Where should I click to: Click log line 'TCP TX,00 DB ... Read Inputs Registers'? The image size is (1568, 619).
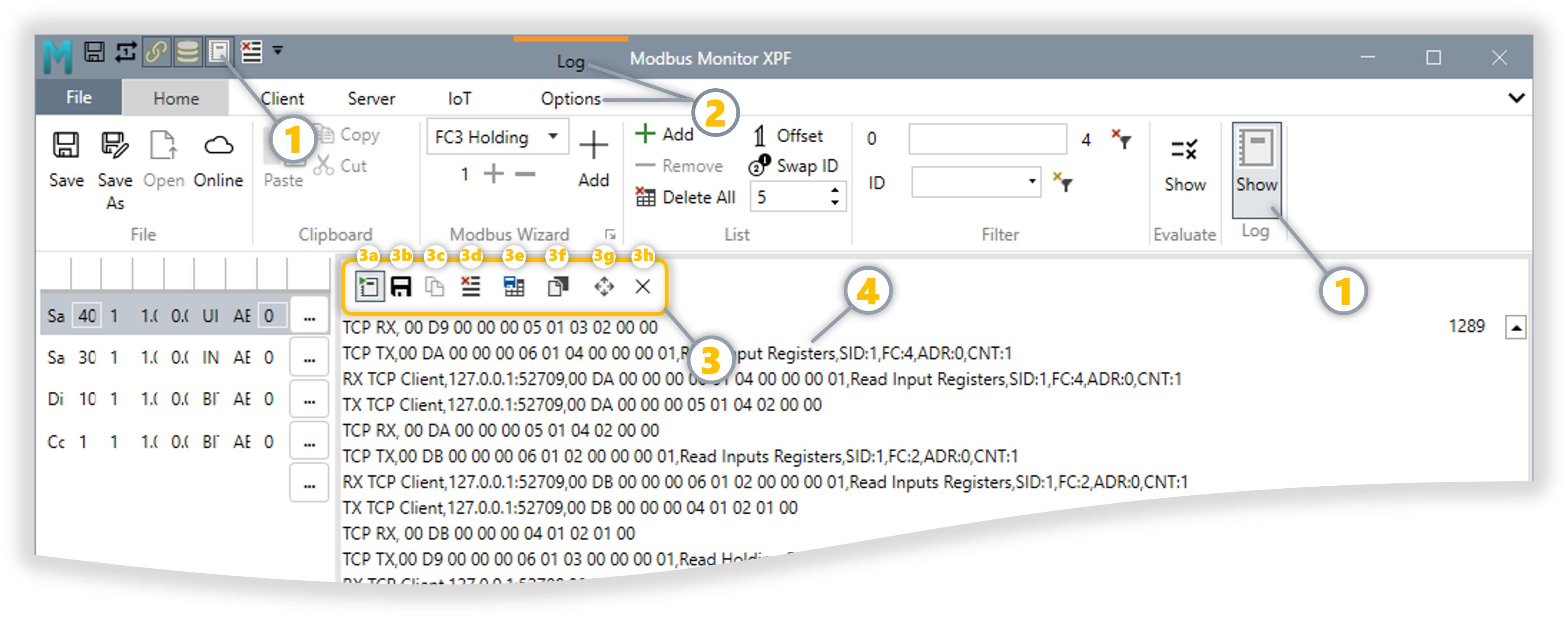[680, 457]
